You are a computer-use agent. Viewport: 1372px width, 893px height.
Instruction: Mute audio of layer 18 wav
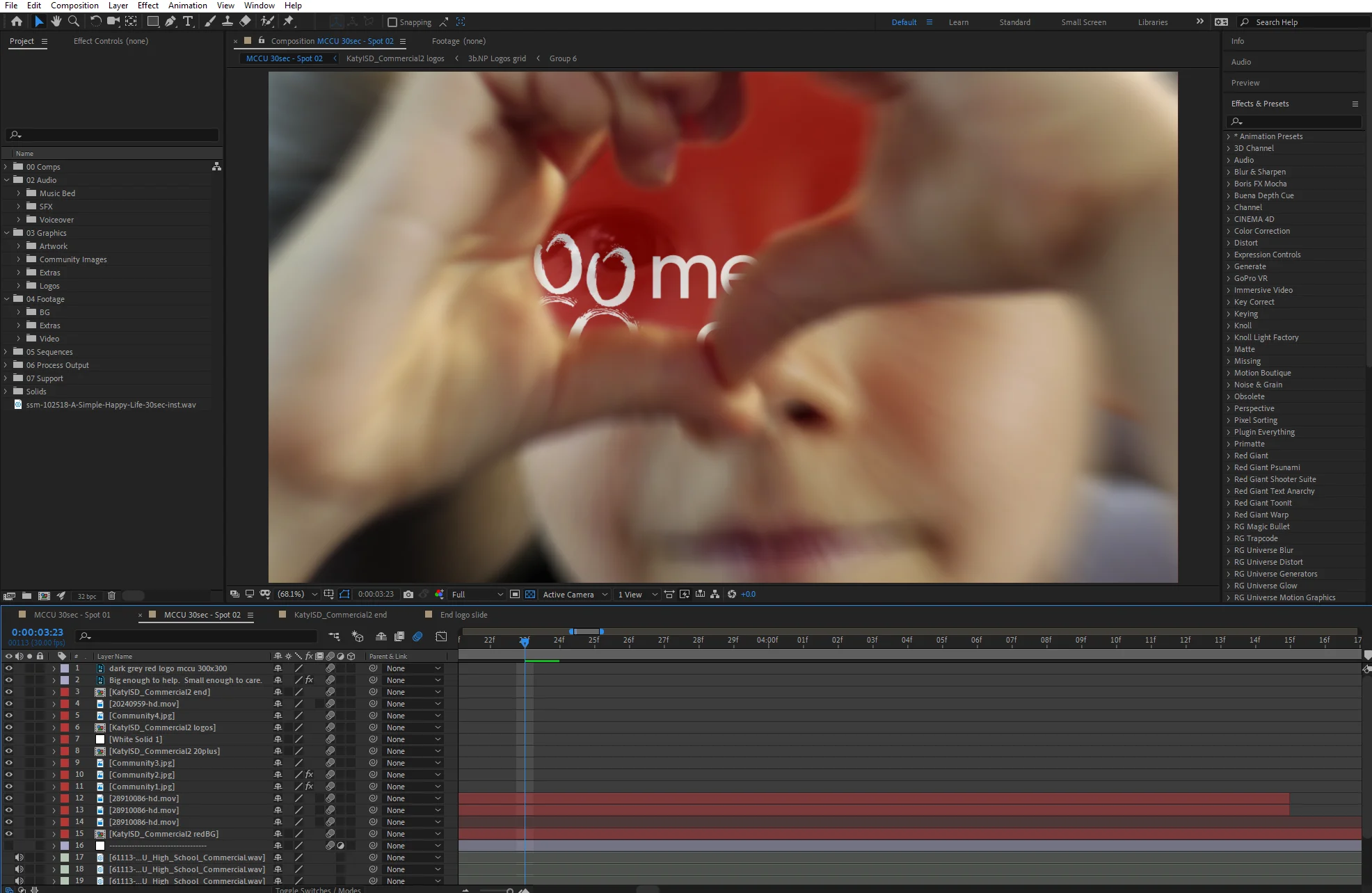pos(19,869)
